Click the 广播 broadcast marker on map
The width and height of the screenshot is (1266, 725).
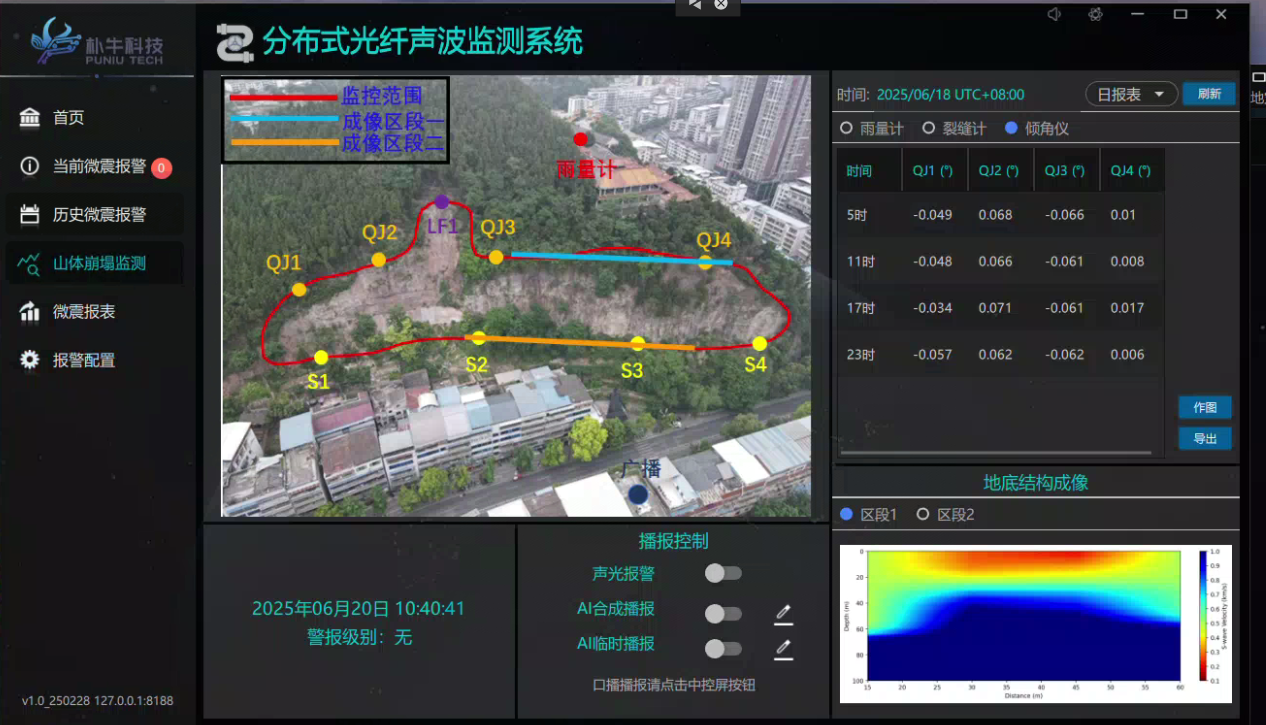tap(638, 493)
